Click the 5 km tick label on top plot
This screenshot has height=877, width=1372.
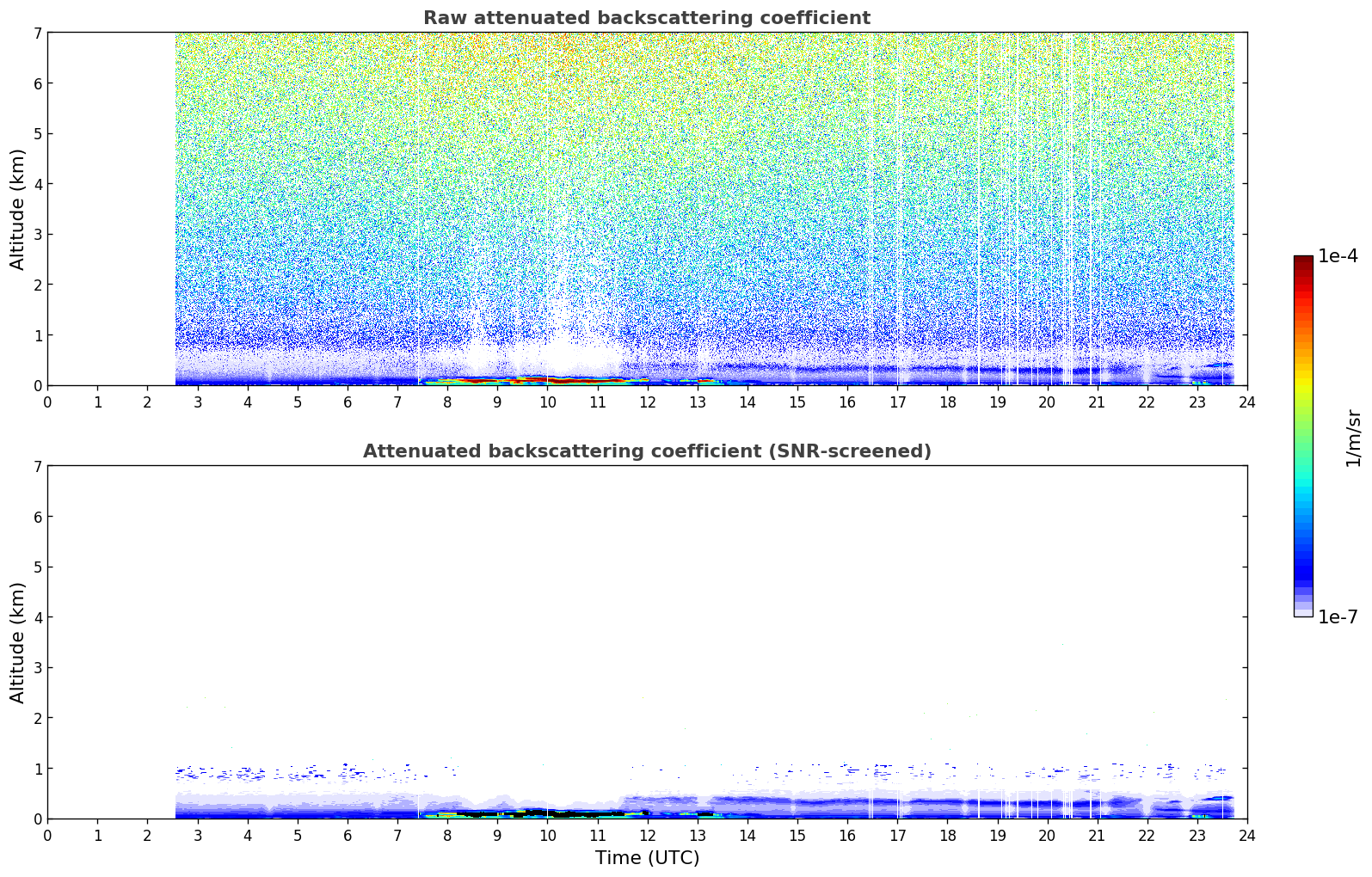[x=37, y=134]
